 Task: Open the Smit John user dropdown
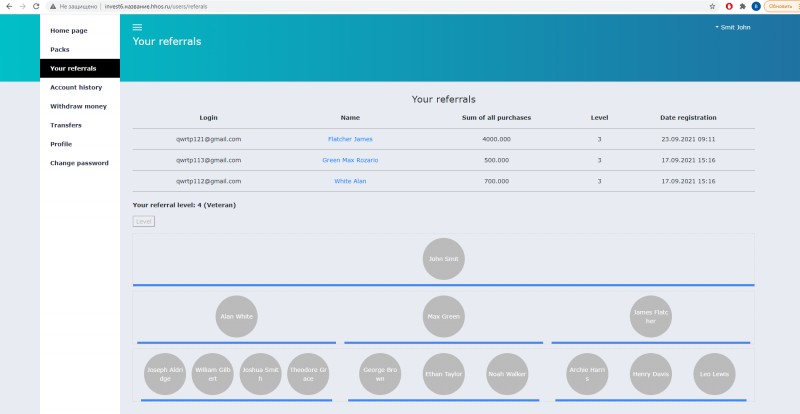(733, 28)
